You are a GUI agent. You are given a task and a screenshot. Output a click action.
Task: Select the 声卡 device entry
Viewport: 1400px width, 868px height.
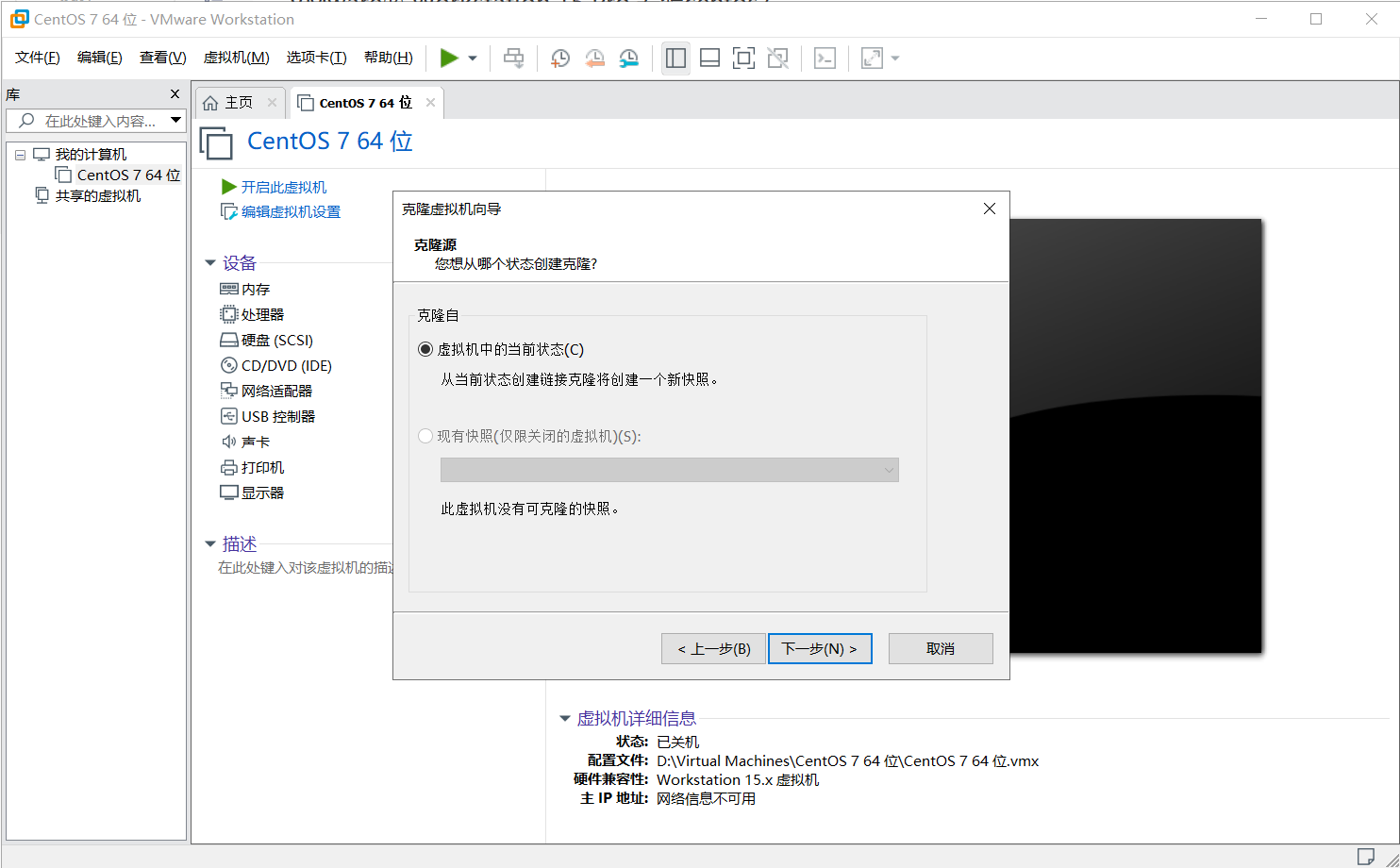[x=256, y=442]
